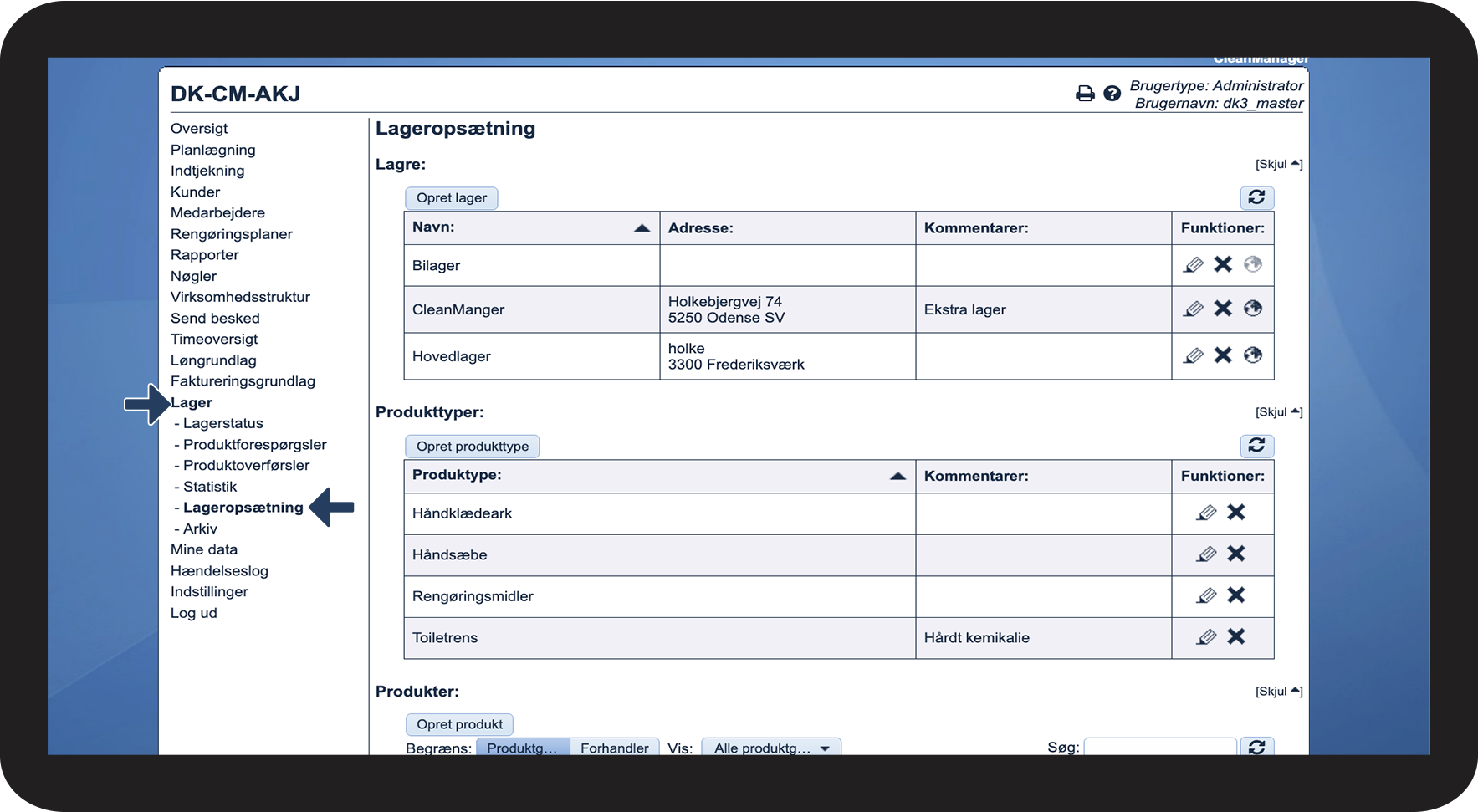This screenshot has width=1478, height=812.
Task: Edit the Toiletrens product type
Action: pyautogui.click(x=1206, y=637)
